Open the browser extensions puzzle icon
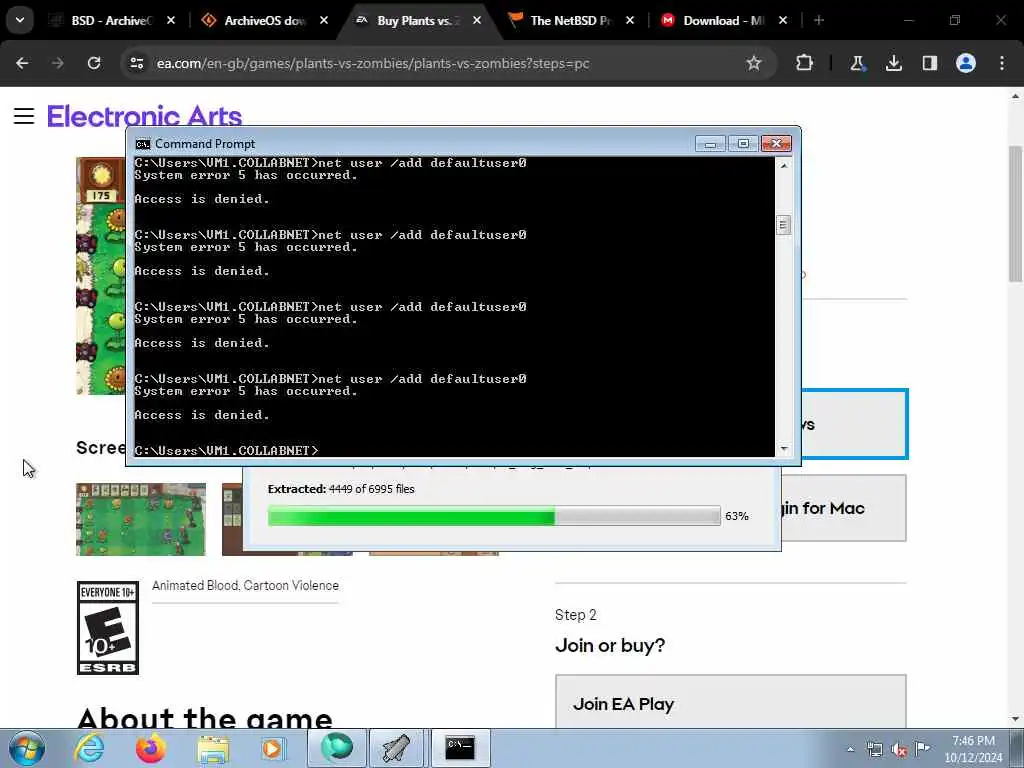The width and height of the screenshot is (1024, 768). (x=805, y=63)
